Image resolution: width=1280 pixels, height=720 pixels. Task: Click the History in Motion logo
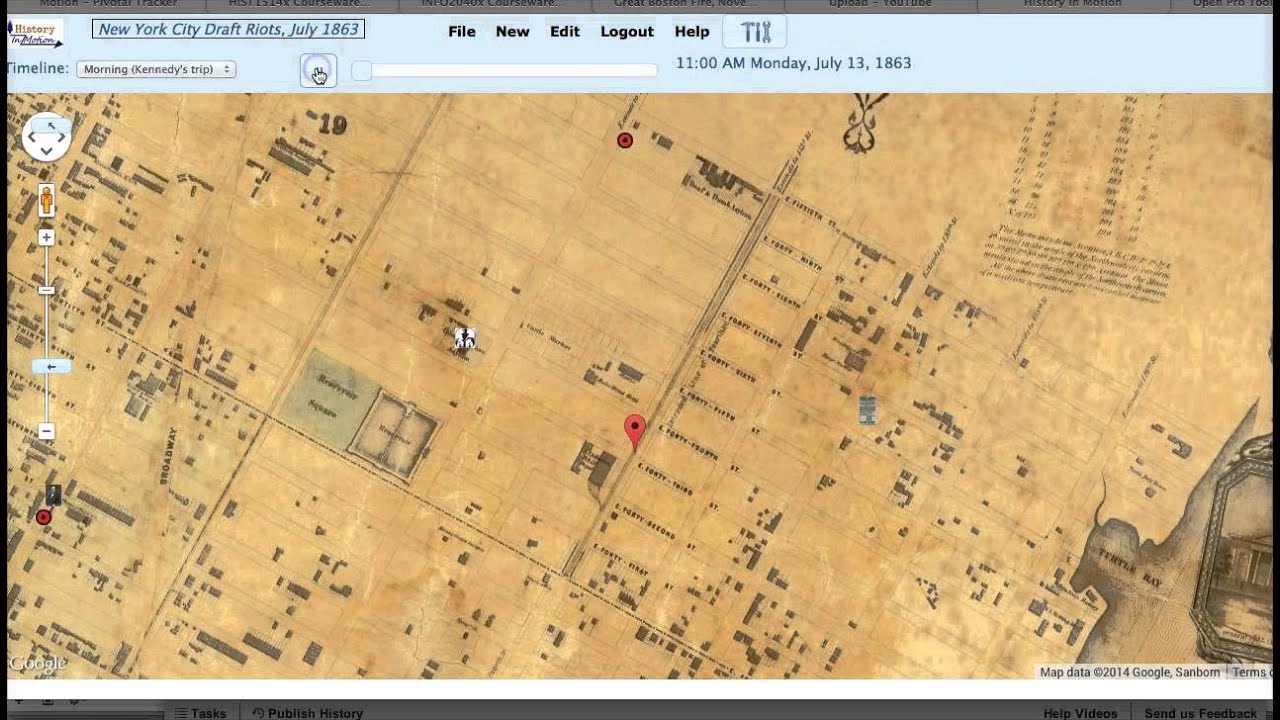pyautogui.click(x=36, y=33)
